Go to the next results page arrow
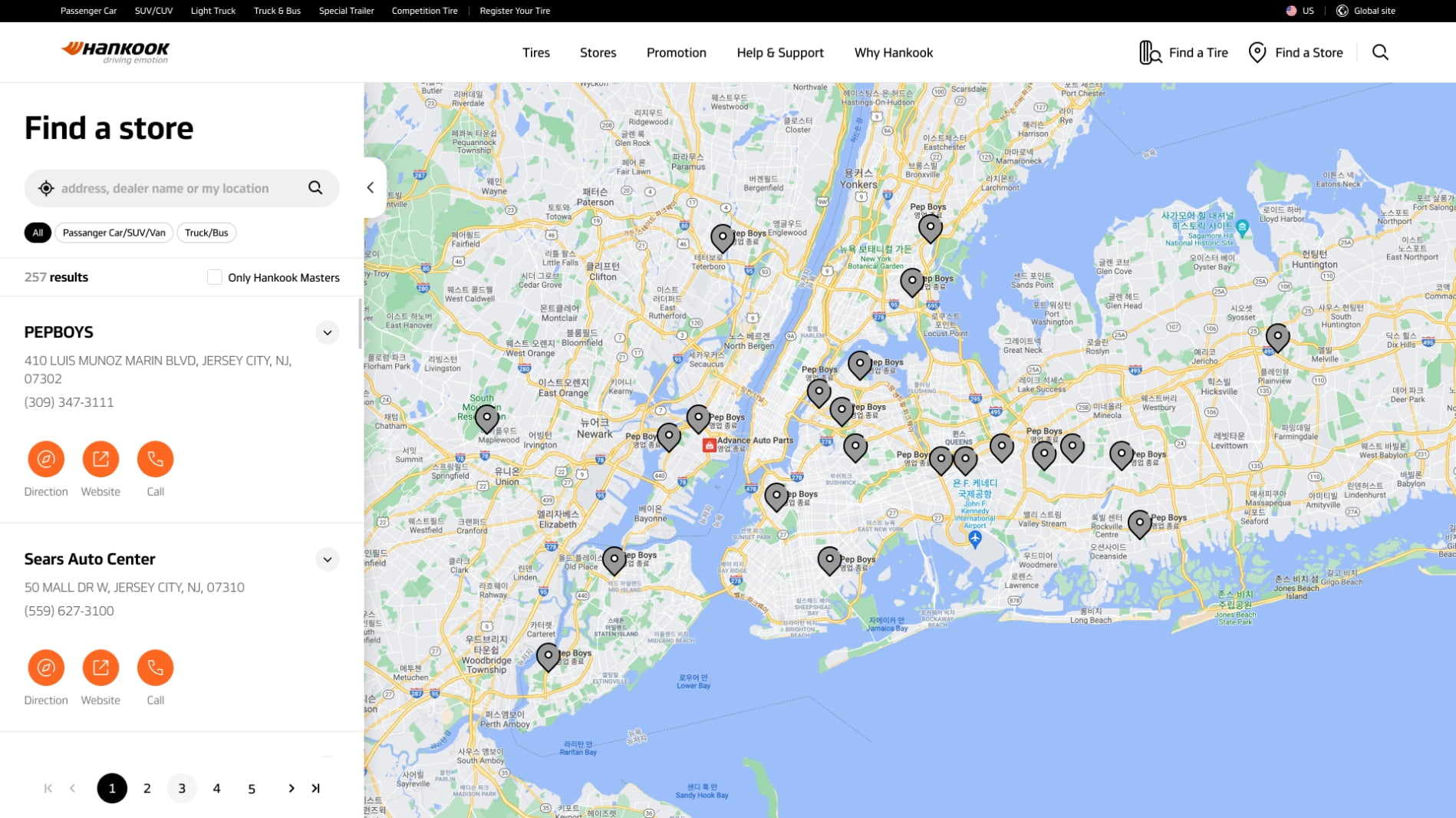Image resolution: width=1456 pixels, height=818 pixels. pos(291,788)
